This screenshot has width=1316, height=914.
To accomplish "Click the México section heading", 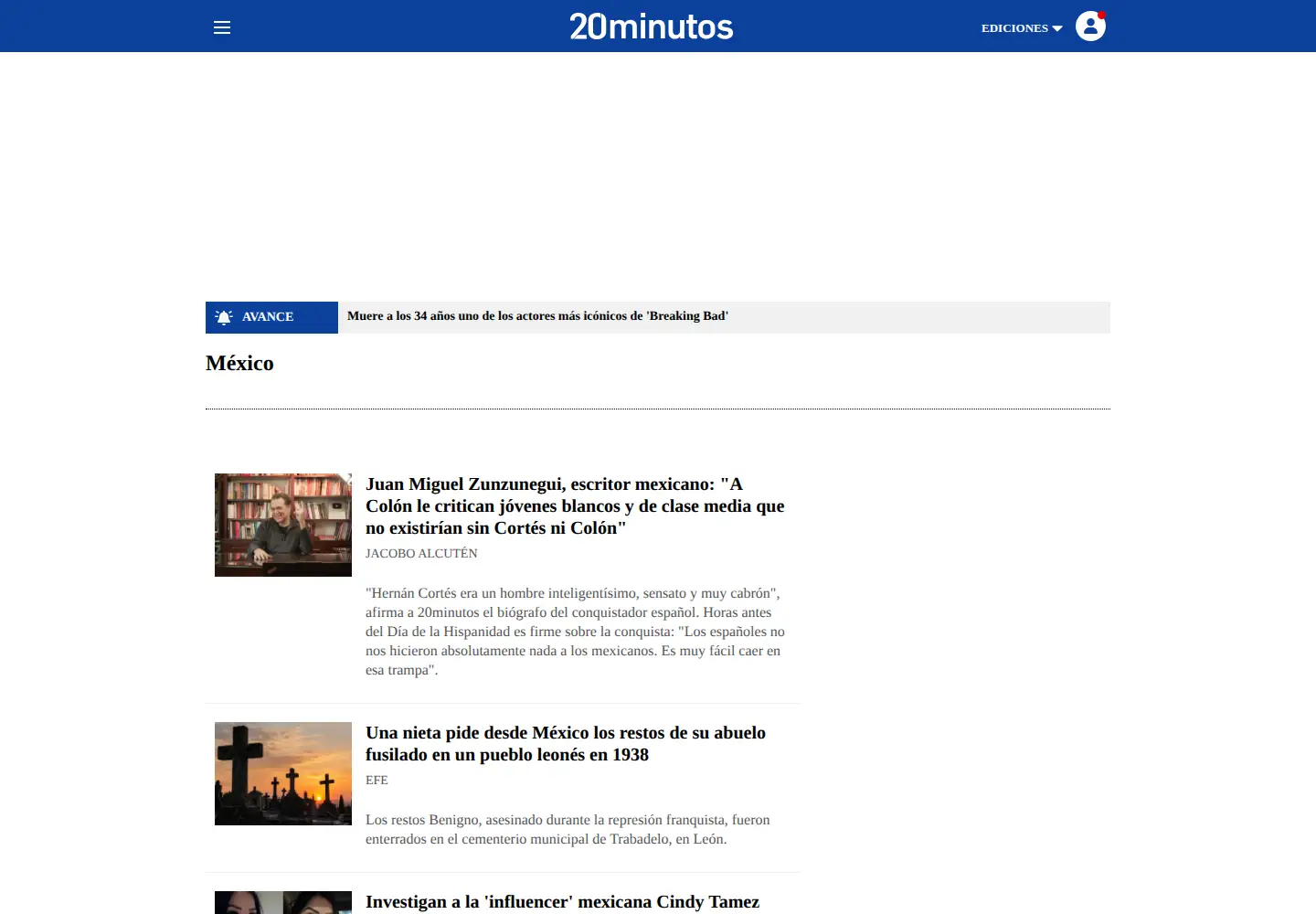I will pos(239,363).
